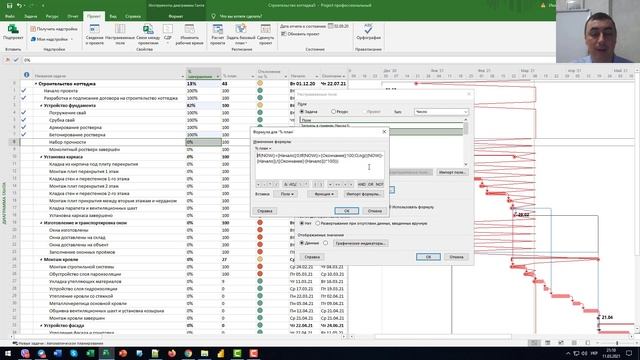Click the zoom slider in status bar
Screen dimensions: 640x360
click(616, 343)
